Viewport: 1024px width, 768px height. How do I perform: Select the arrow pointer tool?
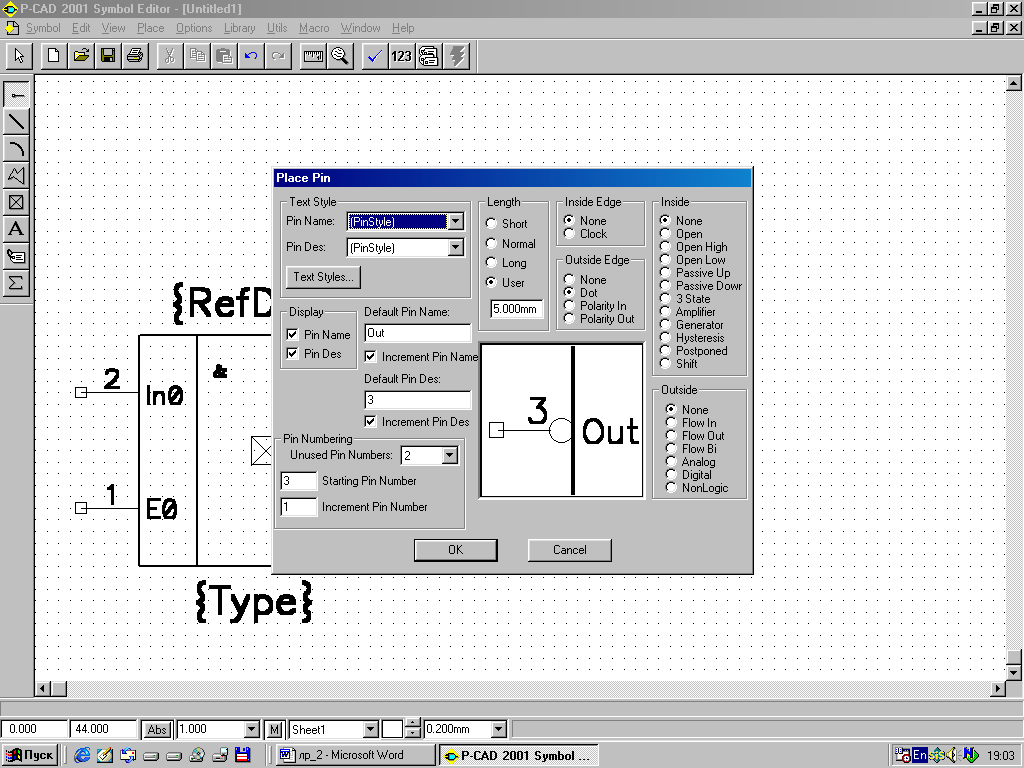19,56
